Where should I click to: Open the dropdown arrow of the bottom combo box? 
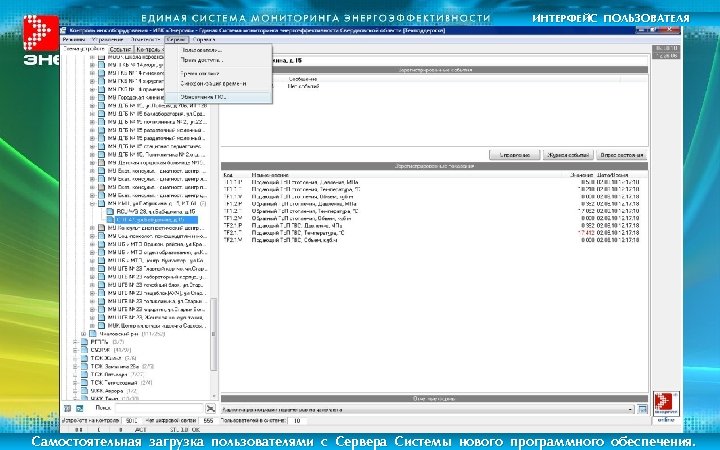point(631,409)
